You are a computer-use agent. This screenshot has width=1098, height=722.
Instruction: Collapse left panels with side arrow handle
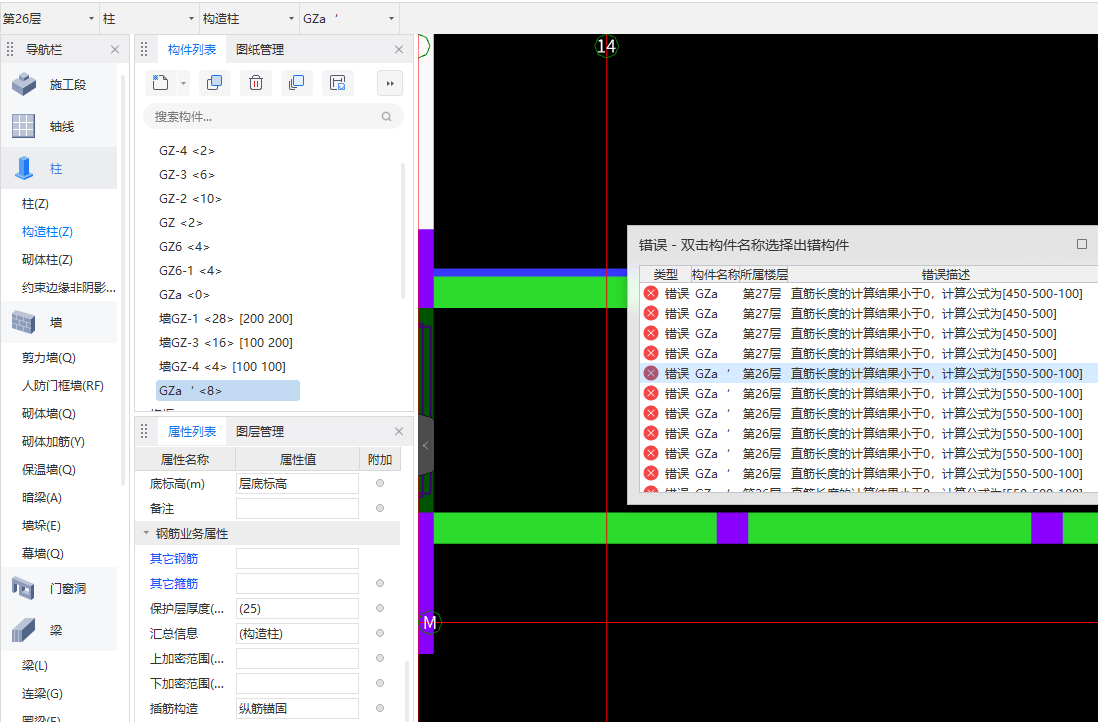pos(426,445)
